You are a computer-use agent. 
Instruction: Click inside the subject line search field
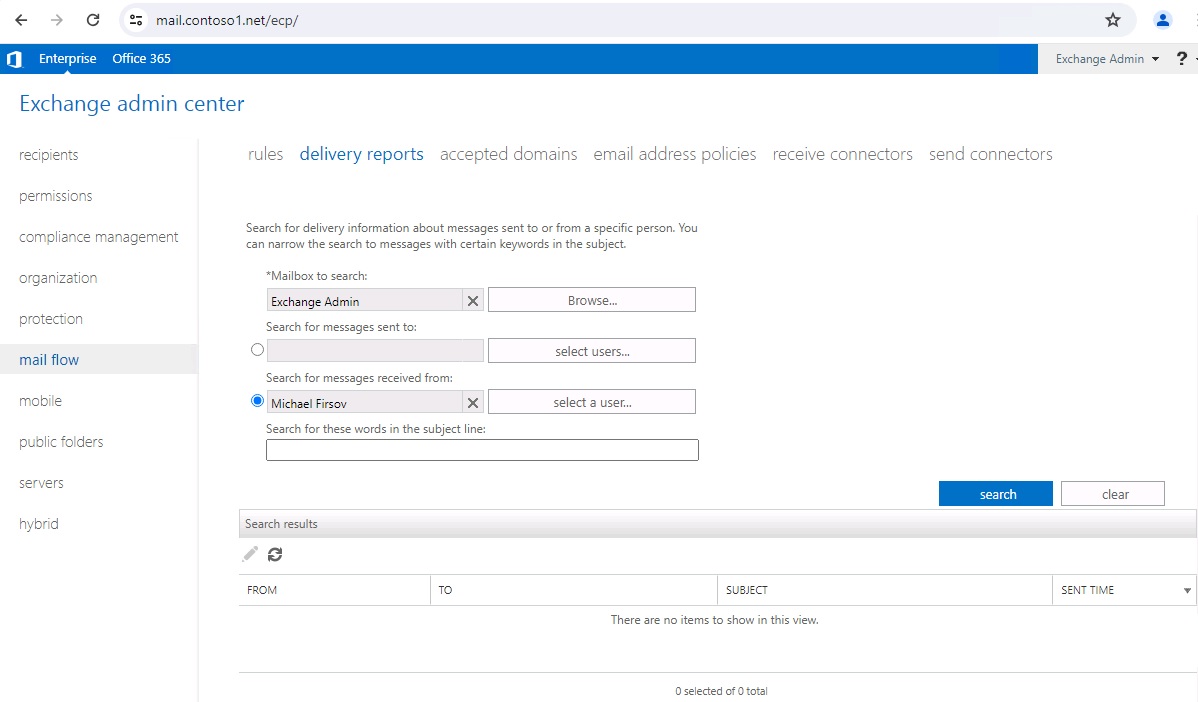coord(482,449)
